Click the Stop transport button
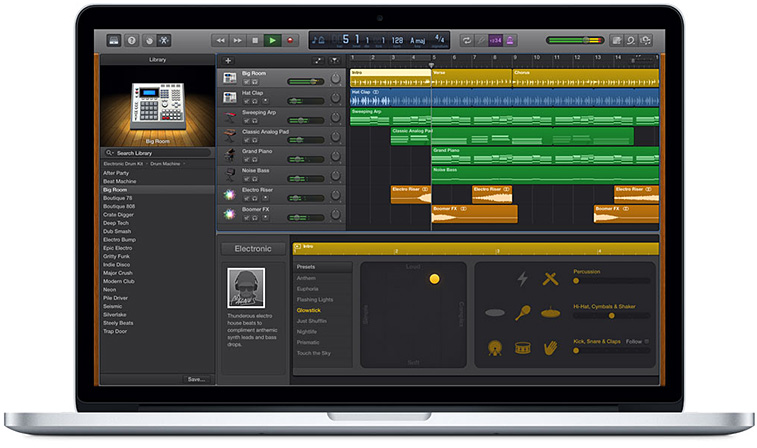Screen dimensions: 757x448 (x=255, y=41)
